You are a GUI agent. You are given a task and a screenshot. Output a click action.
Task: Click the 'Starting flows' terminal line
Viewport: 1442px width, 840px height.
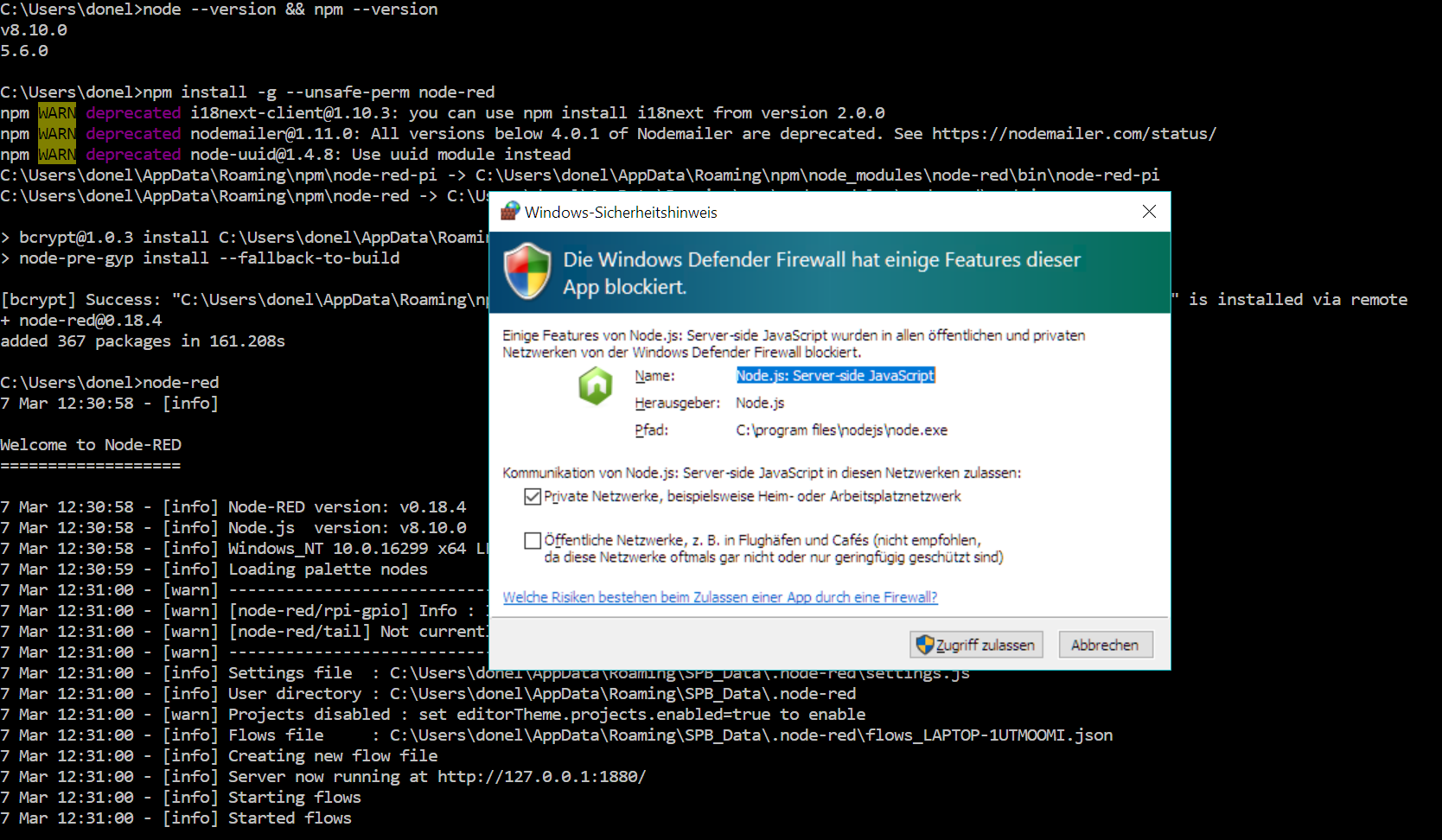coord(181,798)
